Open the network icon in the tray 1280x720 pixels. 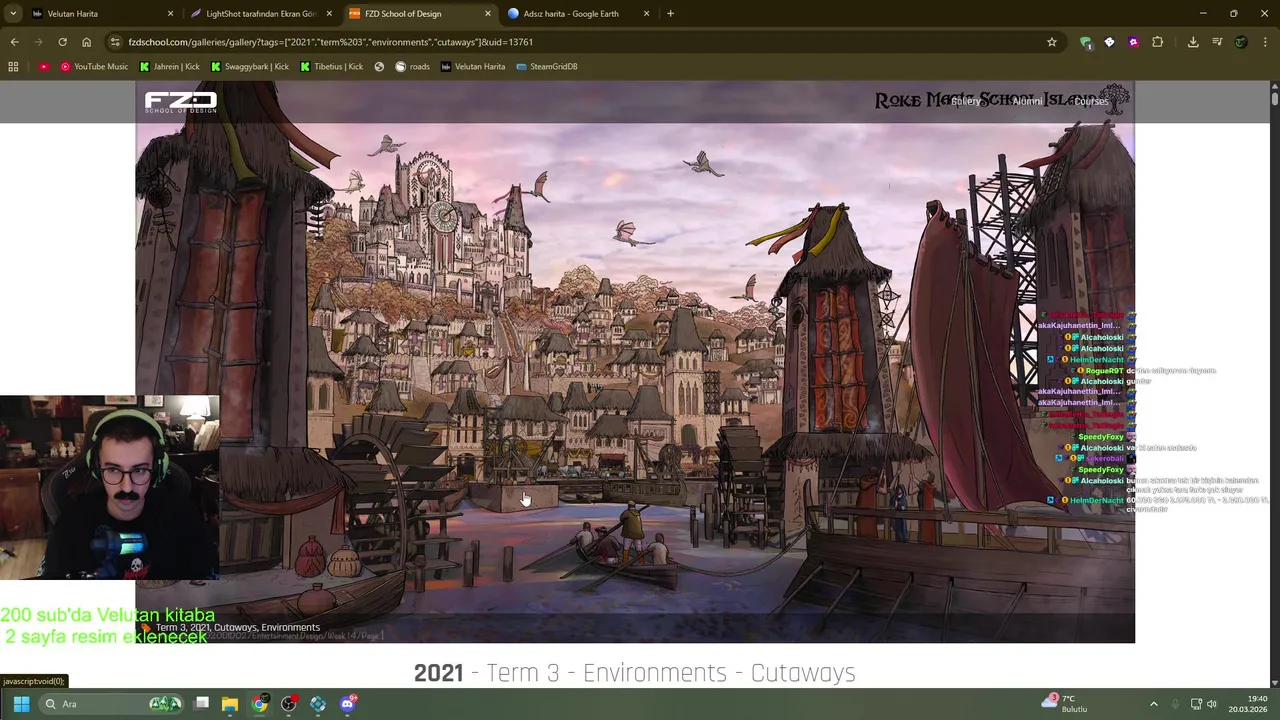tap(1194, 704)
